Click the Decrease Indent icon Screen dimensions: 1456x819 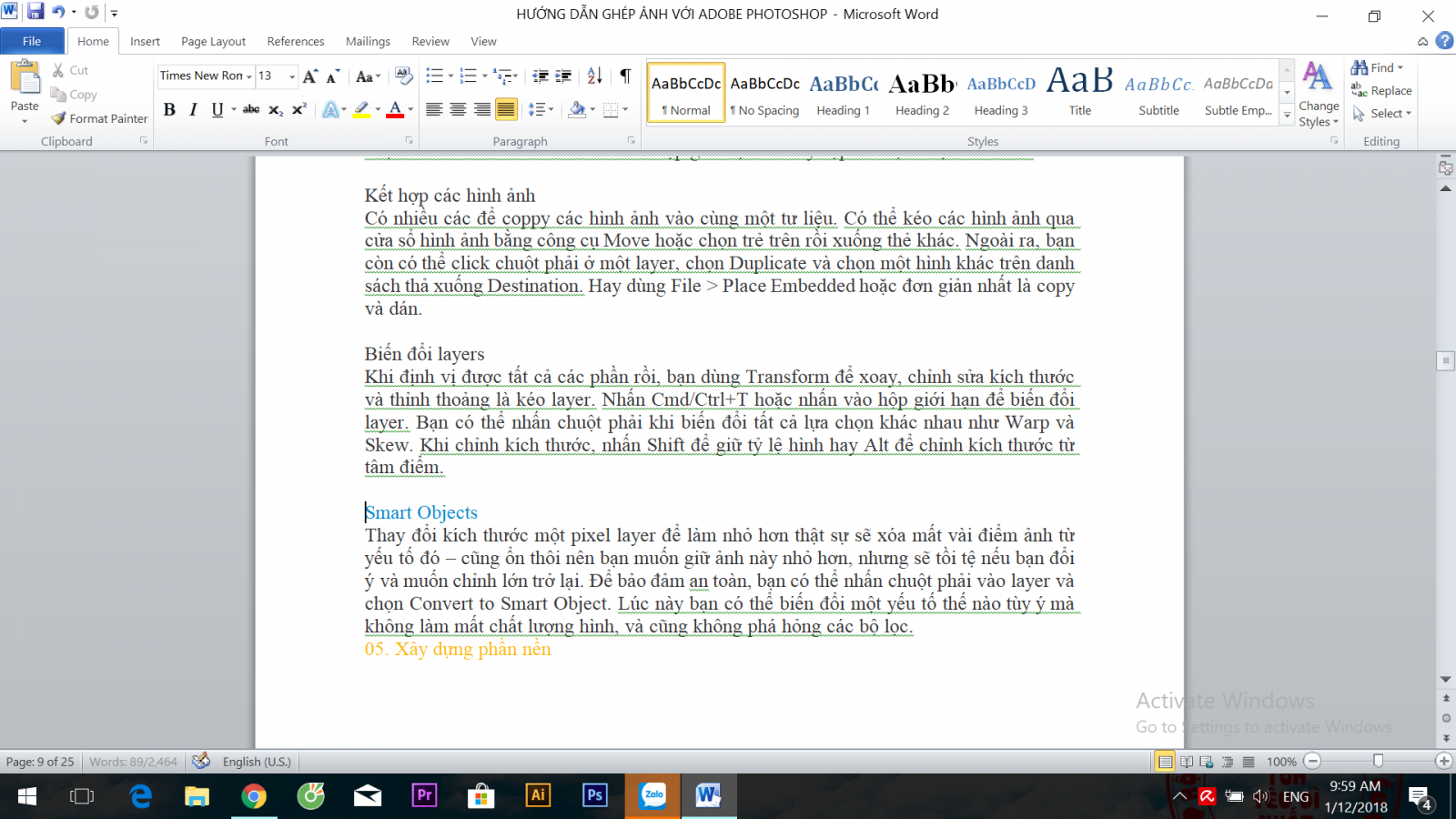click(x=541, y=76)
